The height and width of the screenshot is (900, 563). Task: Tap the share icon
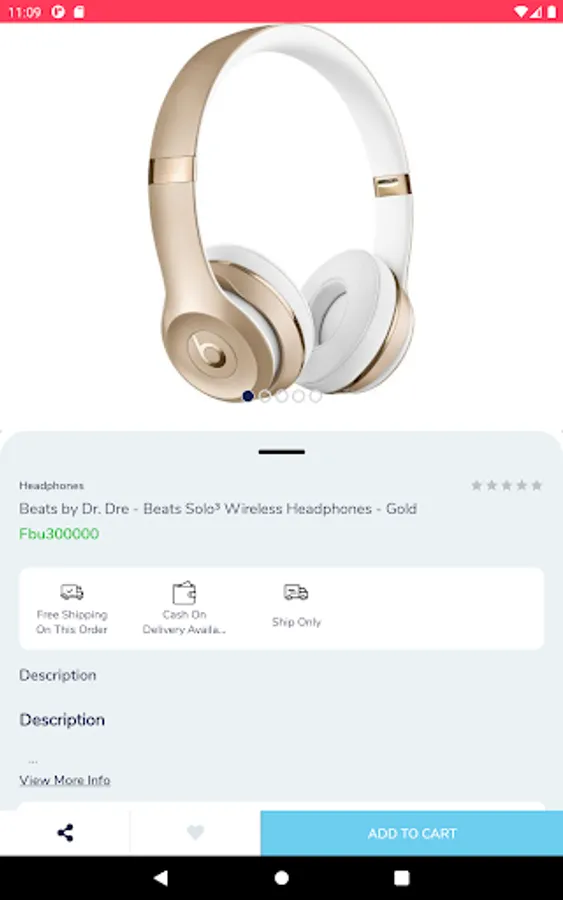coord(65,832)
